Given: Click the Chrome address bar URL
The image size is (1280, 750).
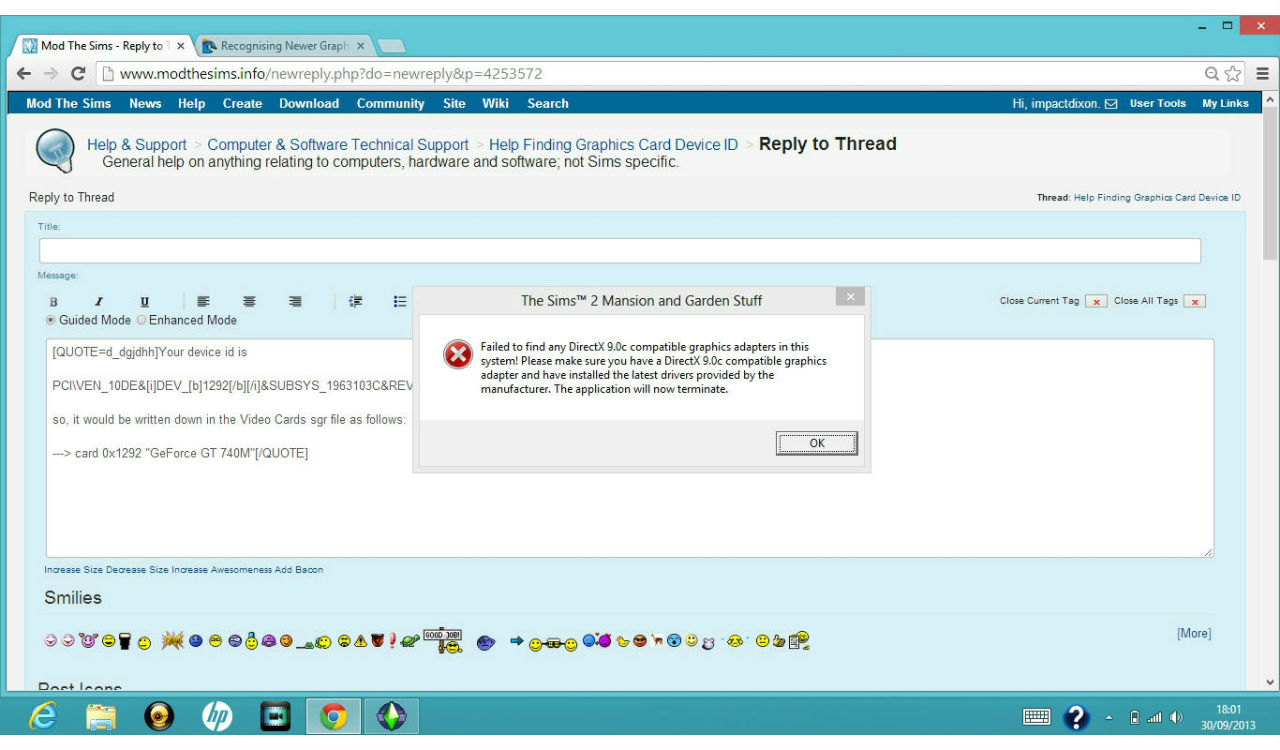Looking at the screenshot, I should pos(331,74).
